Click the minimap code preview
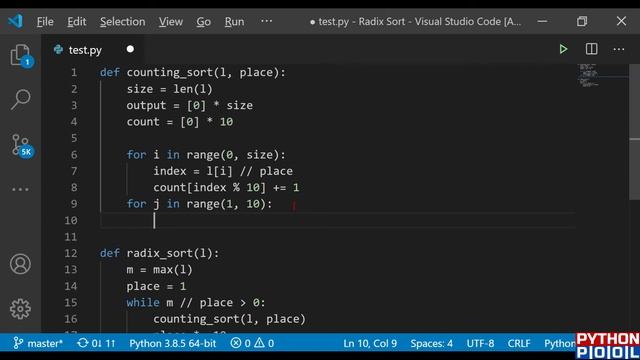 589,75
